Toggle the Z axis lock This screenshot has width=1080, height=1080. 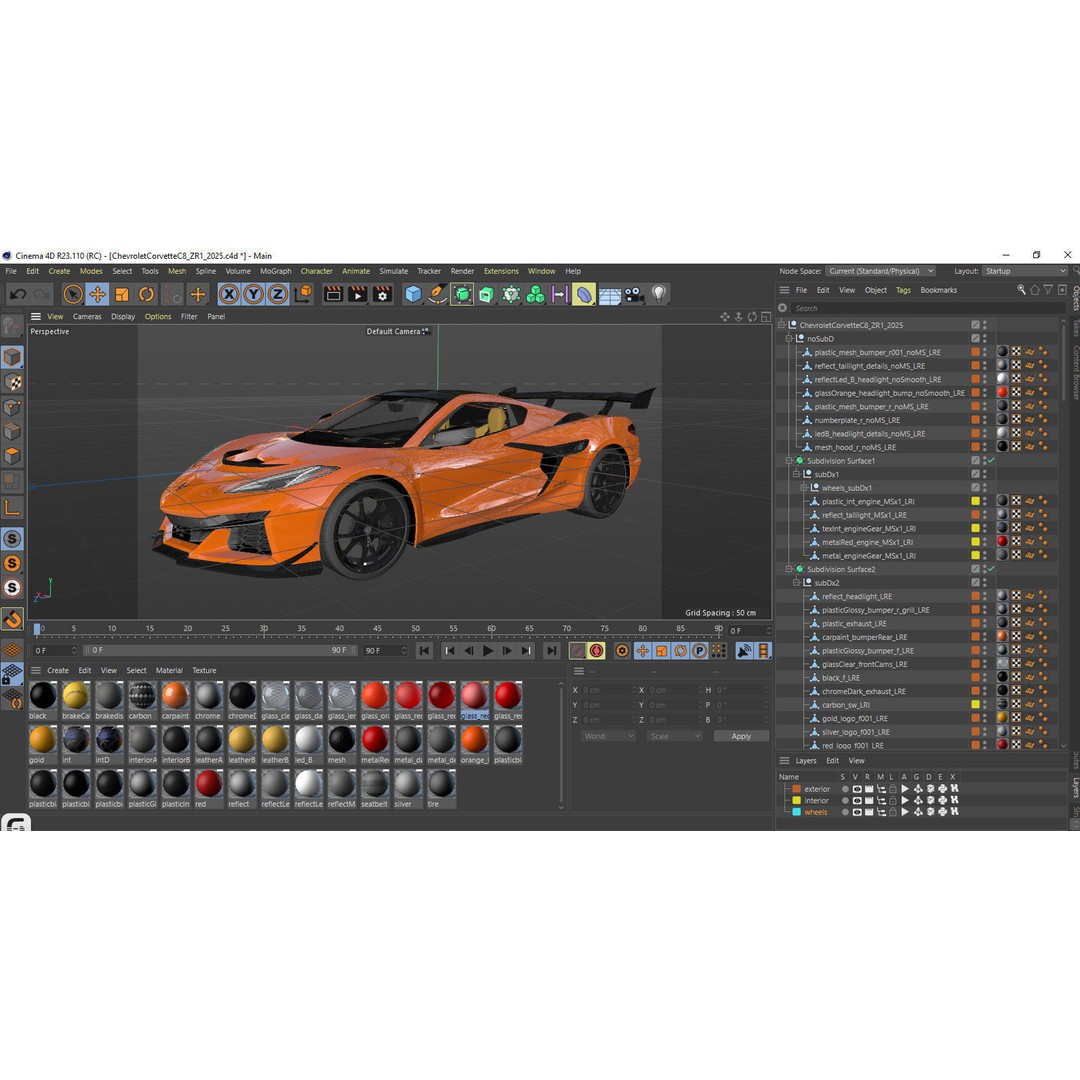(277, 295)
